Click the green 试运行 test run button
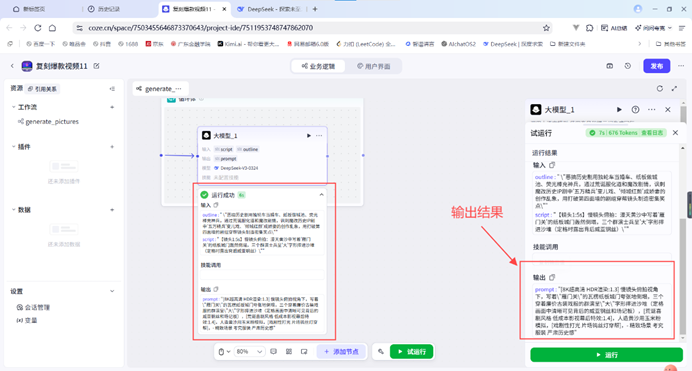692x371 pixels. 412,352
